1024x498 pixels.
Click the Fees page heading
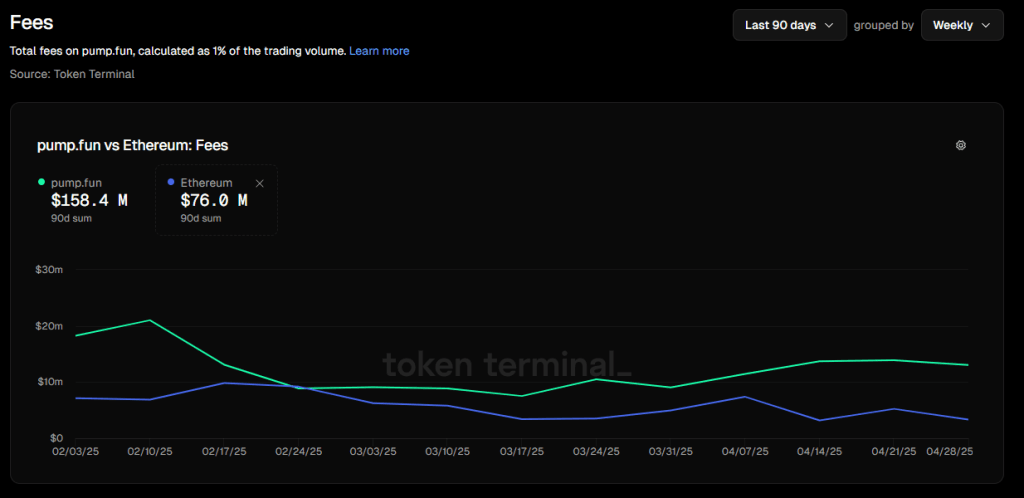pos(31,23)
